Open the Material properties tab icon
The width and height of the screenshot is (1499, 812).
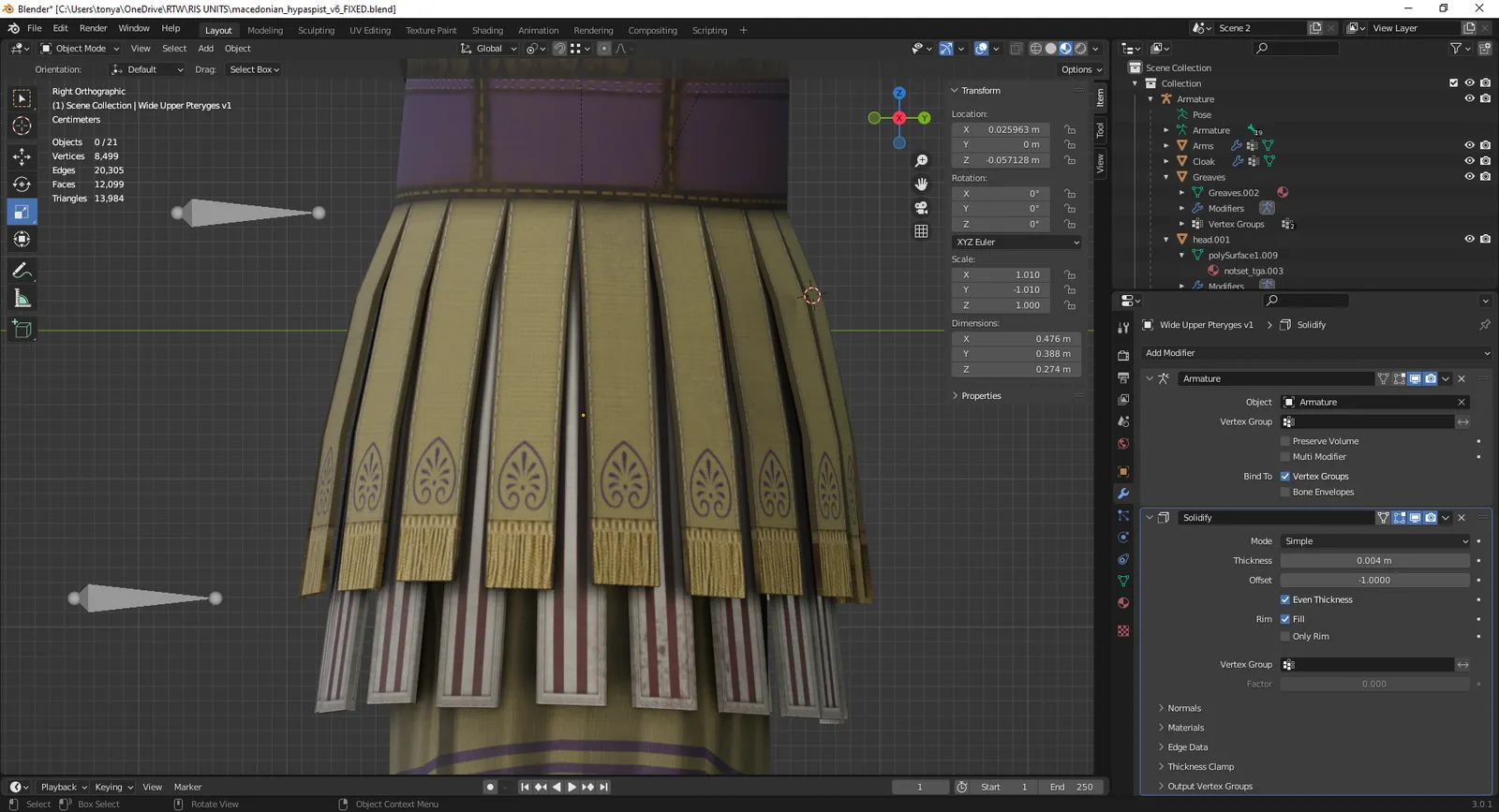[1123, 603]
